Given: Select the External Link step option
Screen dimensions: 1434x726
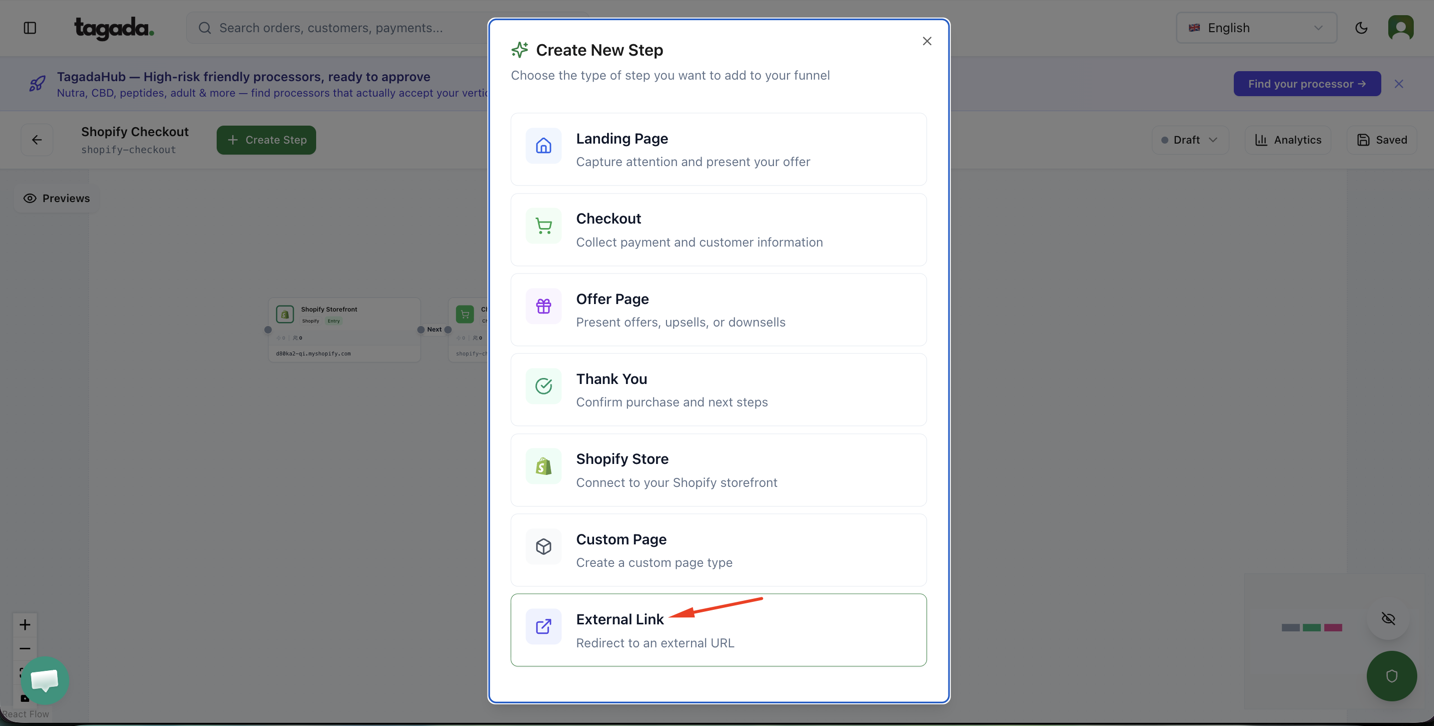Looking at the screenshot, I should pyautogui.click(x=718, y=630).
